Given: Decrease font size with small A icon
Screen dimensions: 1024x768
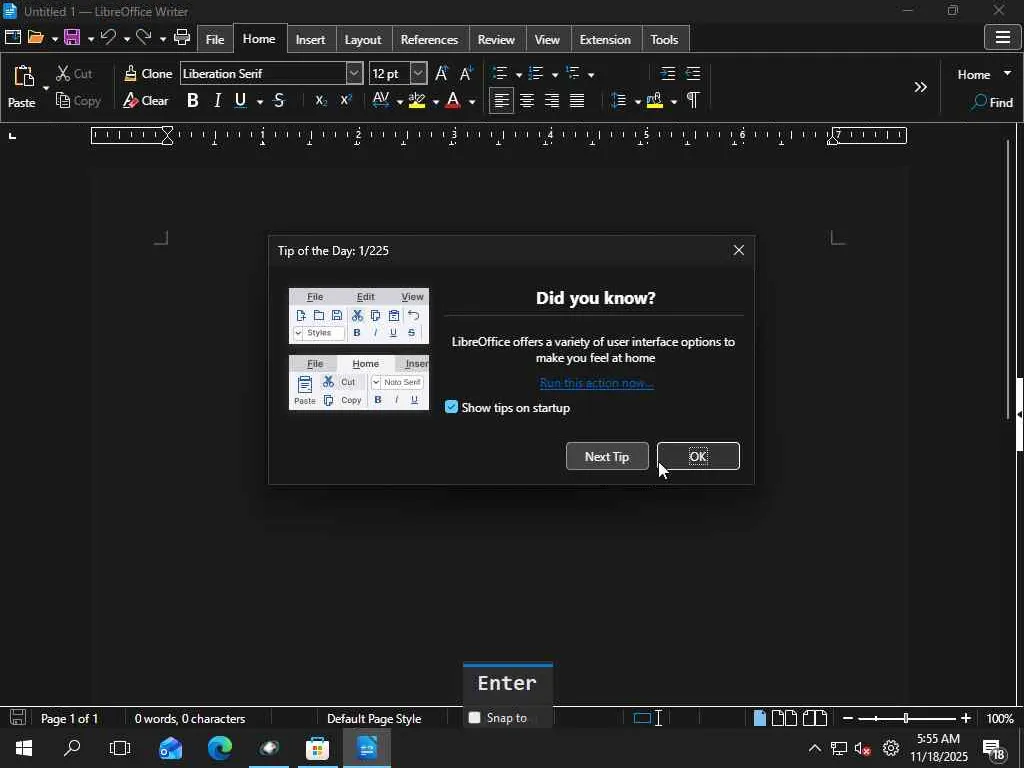Looking at the screenshot, I should click(466, 73).
